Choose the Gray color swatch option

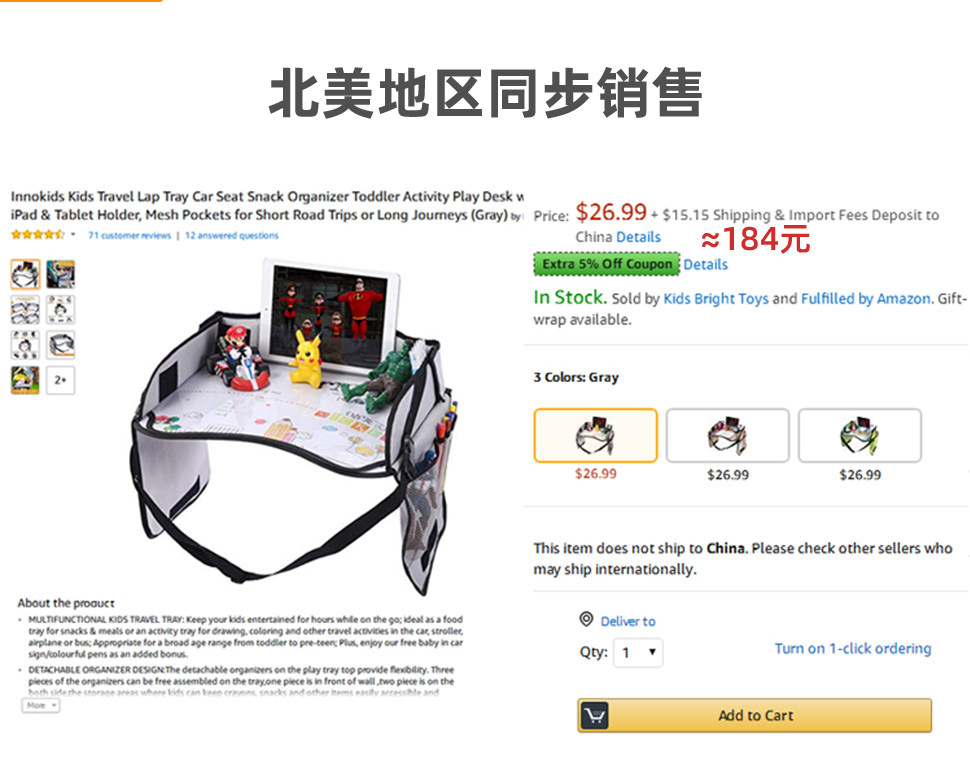(x=595, y=435)
